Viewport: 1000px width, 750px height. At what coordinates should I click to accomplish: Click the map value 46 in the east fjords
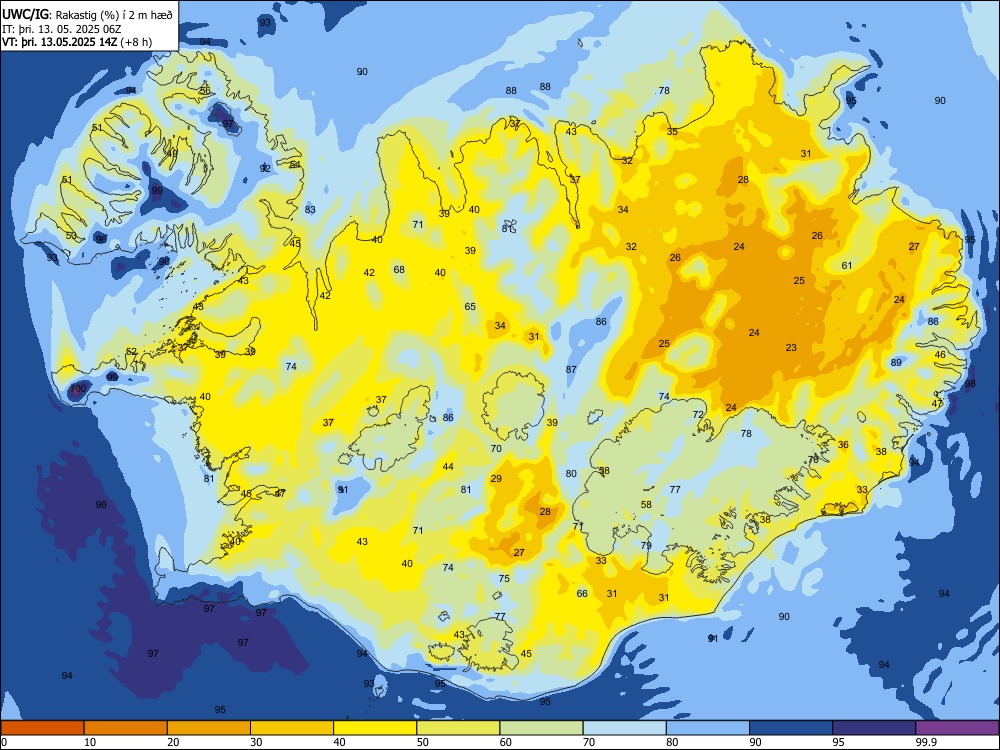pyautogui.click(x=940, y=355)
